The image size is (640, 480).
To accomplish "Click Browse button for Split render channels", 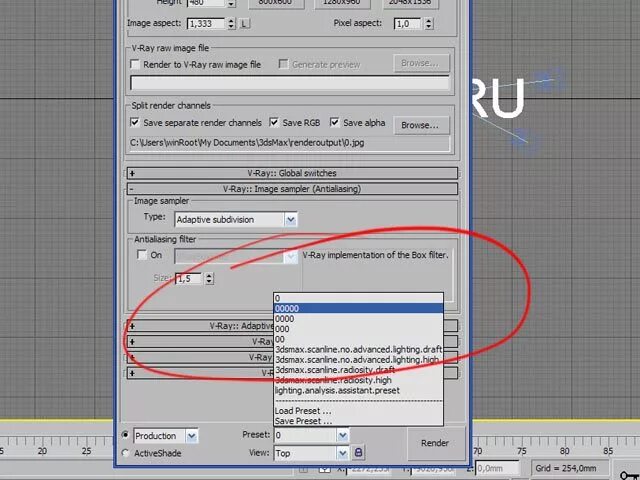I will click(x=421, y=125).
